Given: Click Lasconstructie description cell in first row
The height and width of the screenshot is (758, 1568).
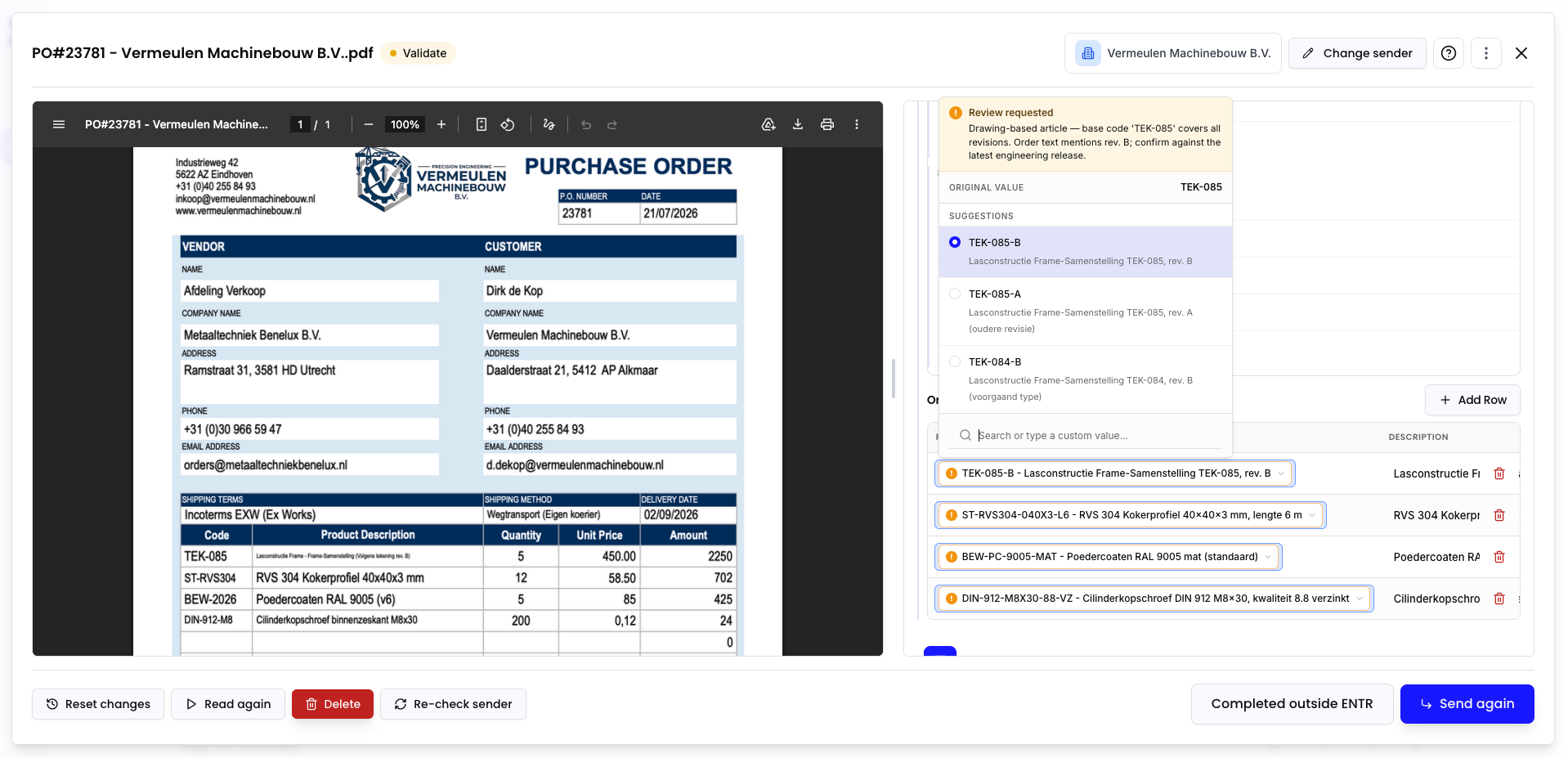Looking at the screenshot, I should tap(1436, 473).
